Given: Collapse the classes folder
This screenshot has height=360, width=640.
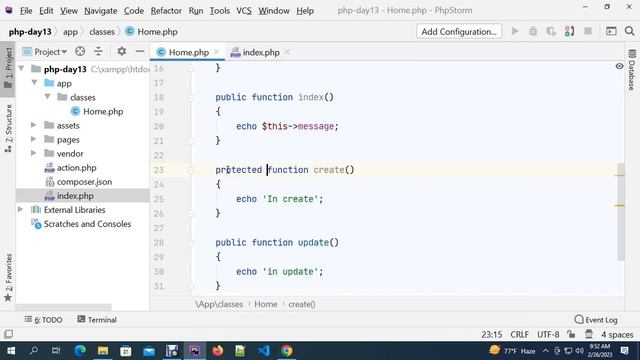Looking at the screenshot, I should pos(48,97).
